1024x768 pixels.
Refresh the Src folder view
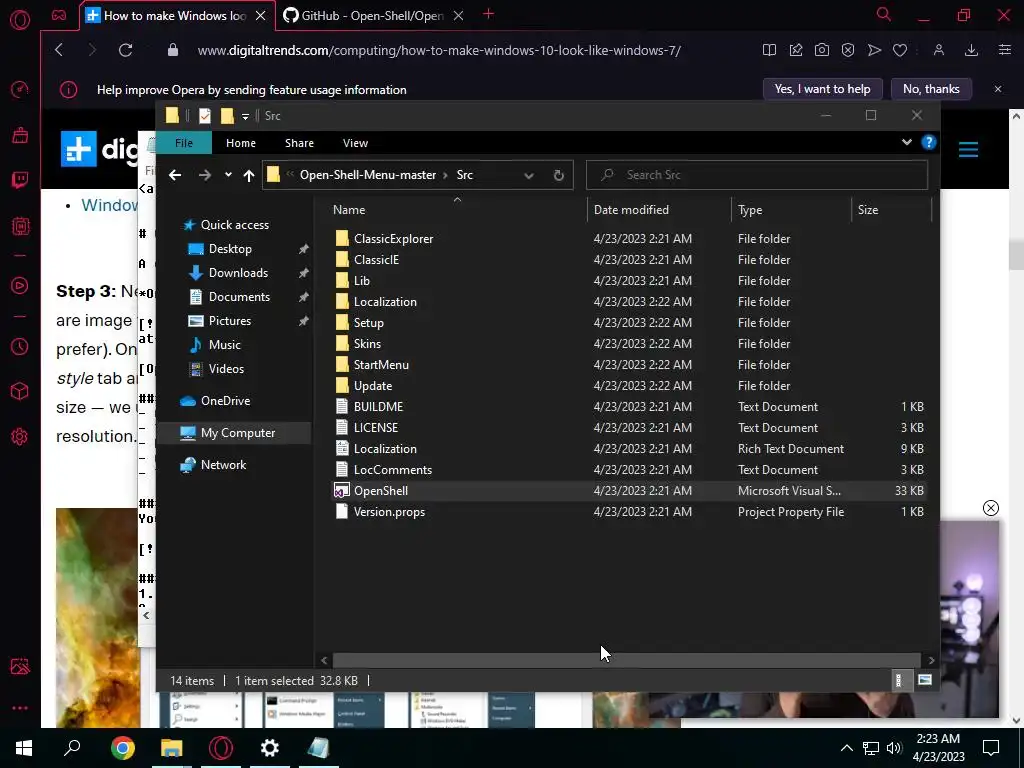tap(558, 175)
